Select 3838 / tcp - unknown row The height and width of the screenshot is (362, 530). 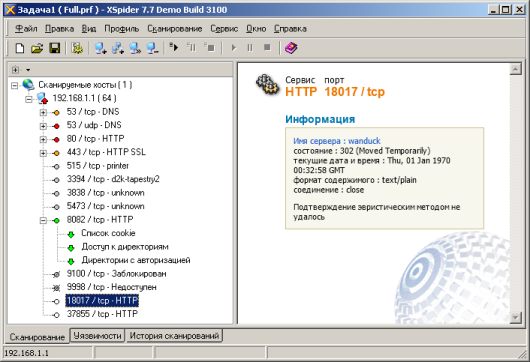point(105,193)
